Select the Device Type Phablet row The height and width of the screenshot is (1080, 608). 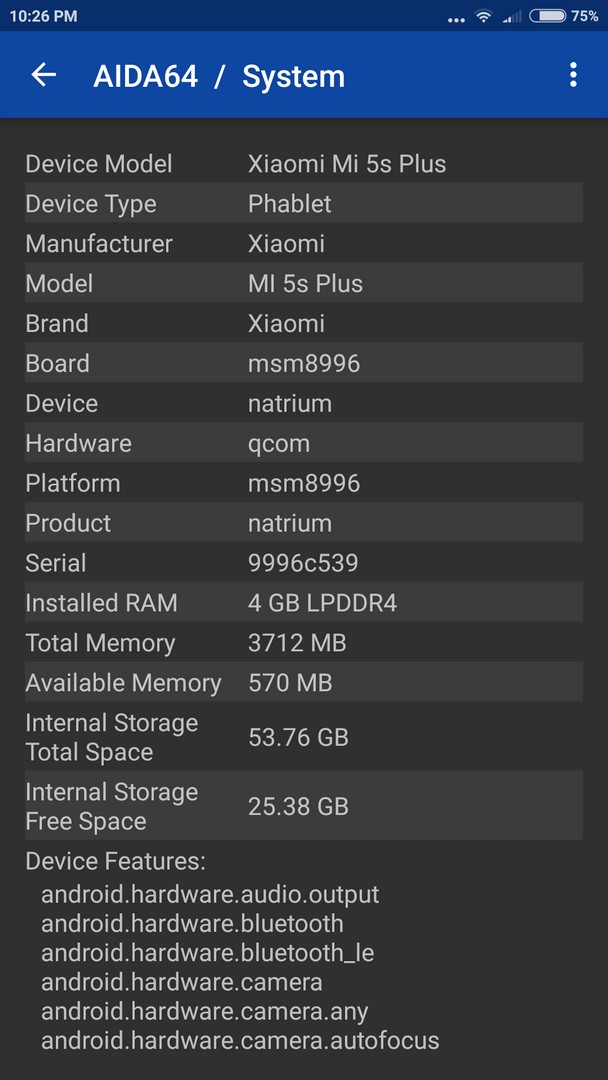pos(304,203)
